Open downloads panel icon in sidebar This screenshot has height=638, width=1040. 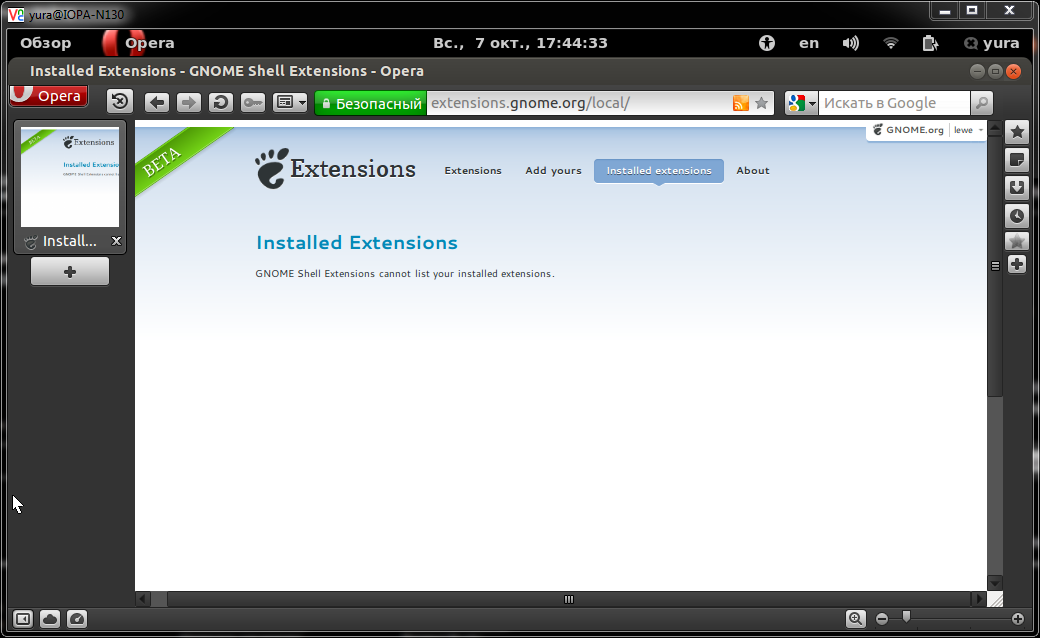pyautogui.click(x=1017, y=188)
